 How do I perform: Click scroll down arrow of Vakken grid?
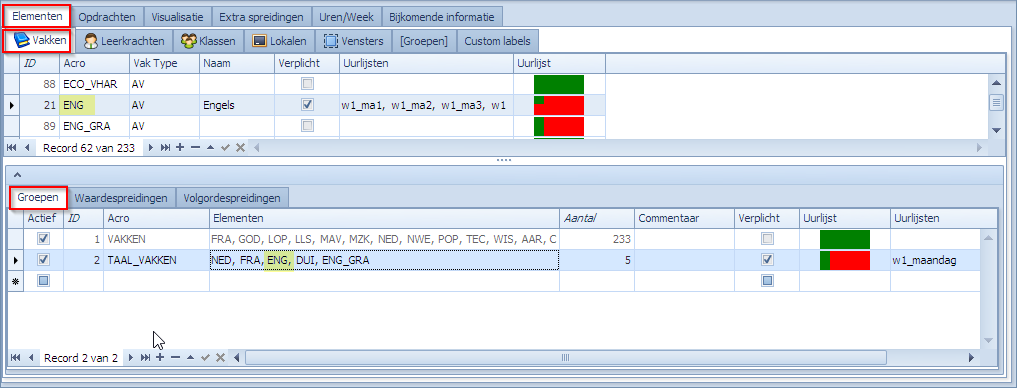996,131
